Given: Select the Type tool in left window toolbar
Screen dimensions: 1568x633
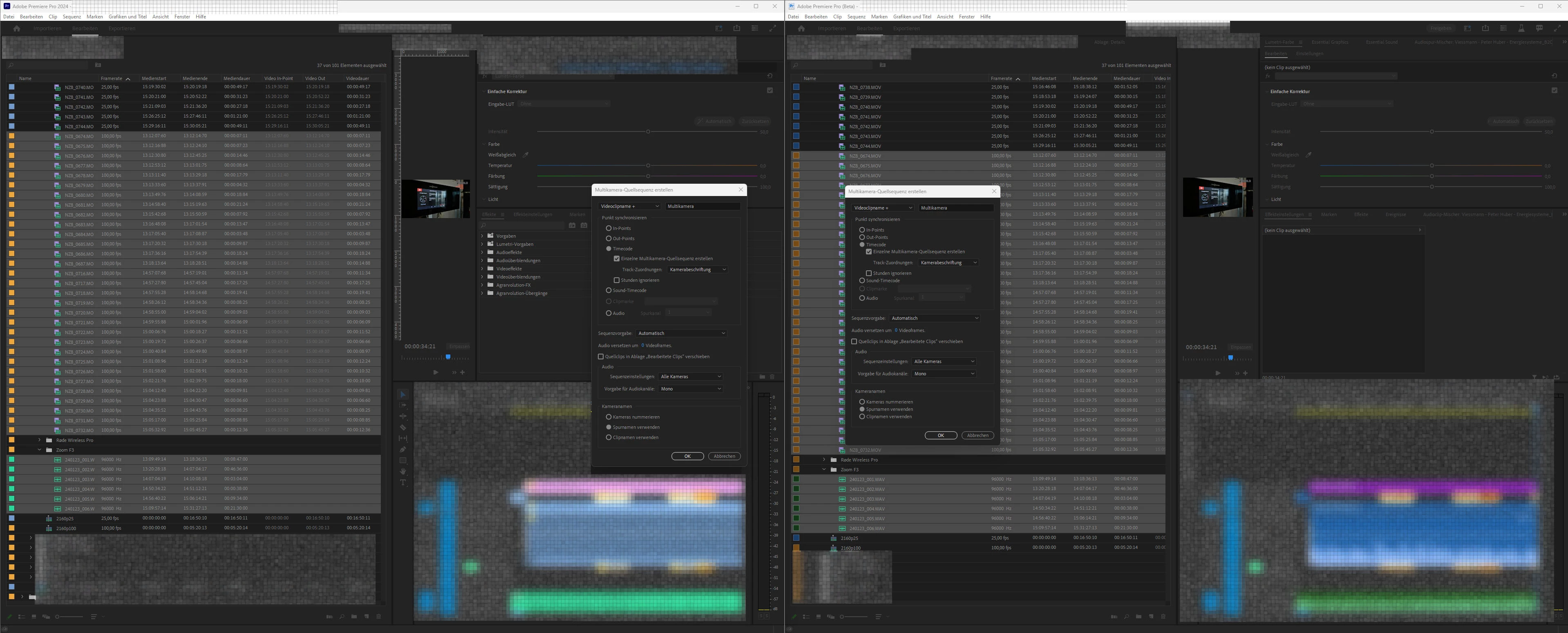Looking at the screenshot, I should pyautogui.click(x=403, y=483).
